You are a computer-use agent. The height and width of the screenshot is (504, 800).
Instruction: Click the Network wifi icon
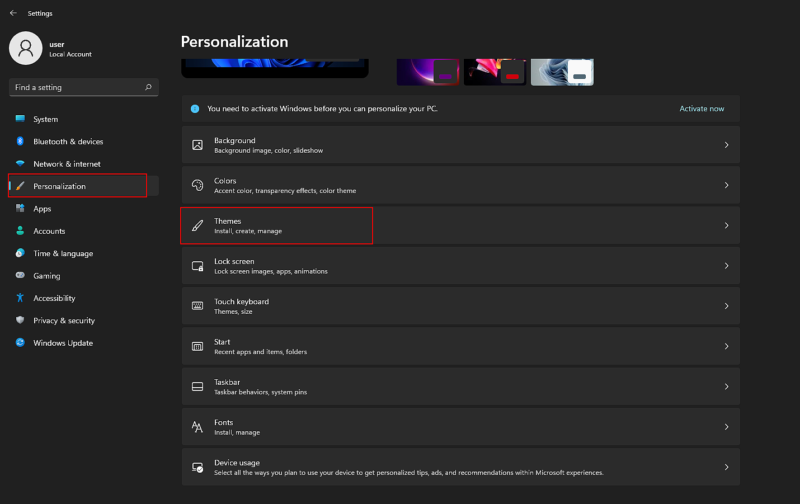pyautogui.click(x=20, y=164)
